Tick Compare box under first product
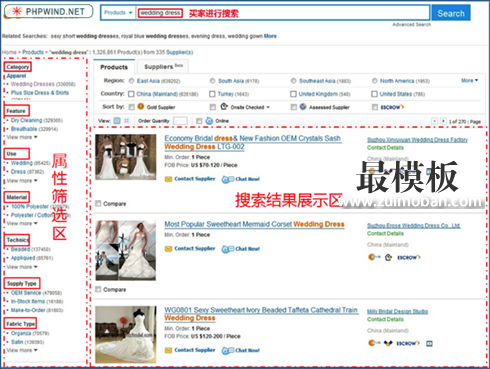The image size is (490, 369). click(98, 203)
